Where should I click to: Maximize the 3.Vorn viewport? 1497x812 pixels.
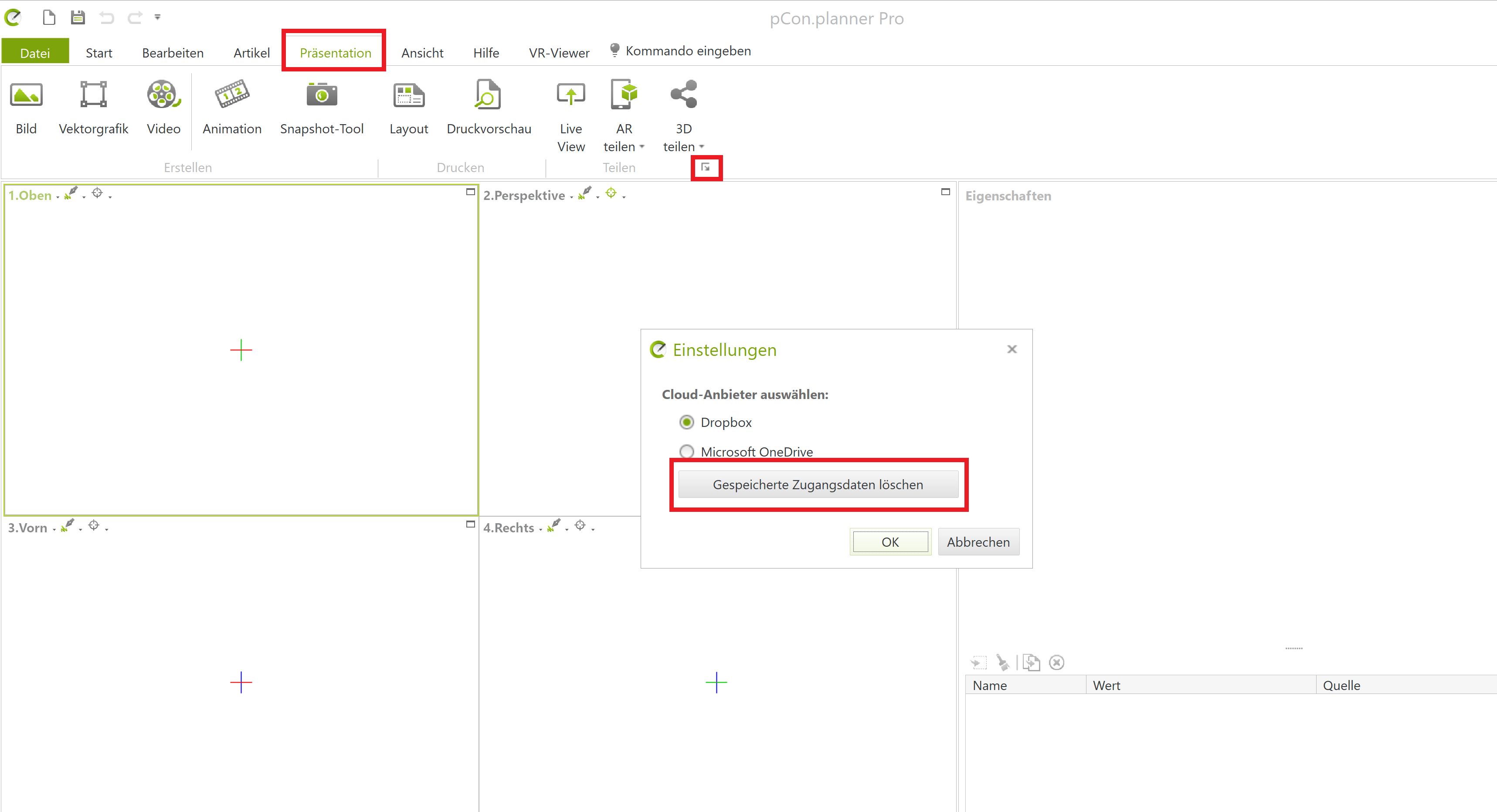tap(471, 524)
